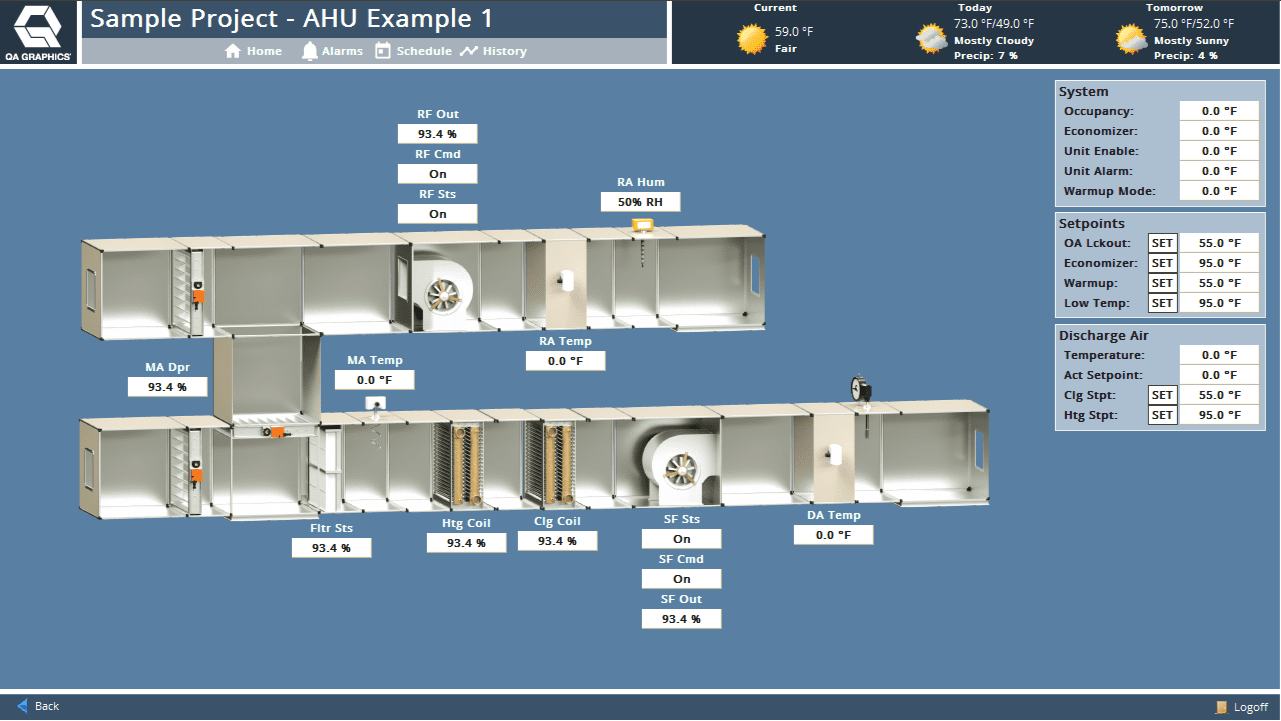Click the Discharge Air Temperature value

tap(1220, 355)
